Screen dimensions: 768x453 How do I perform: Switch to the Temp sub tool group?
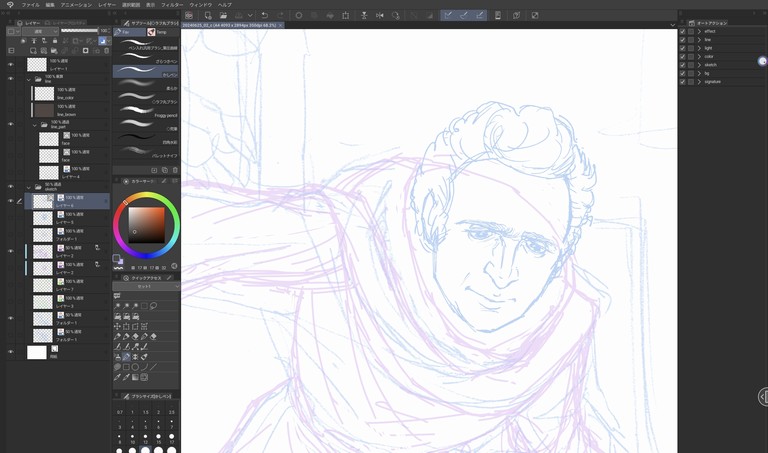click(x=159, y=32)
